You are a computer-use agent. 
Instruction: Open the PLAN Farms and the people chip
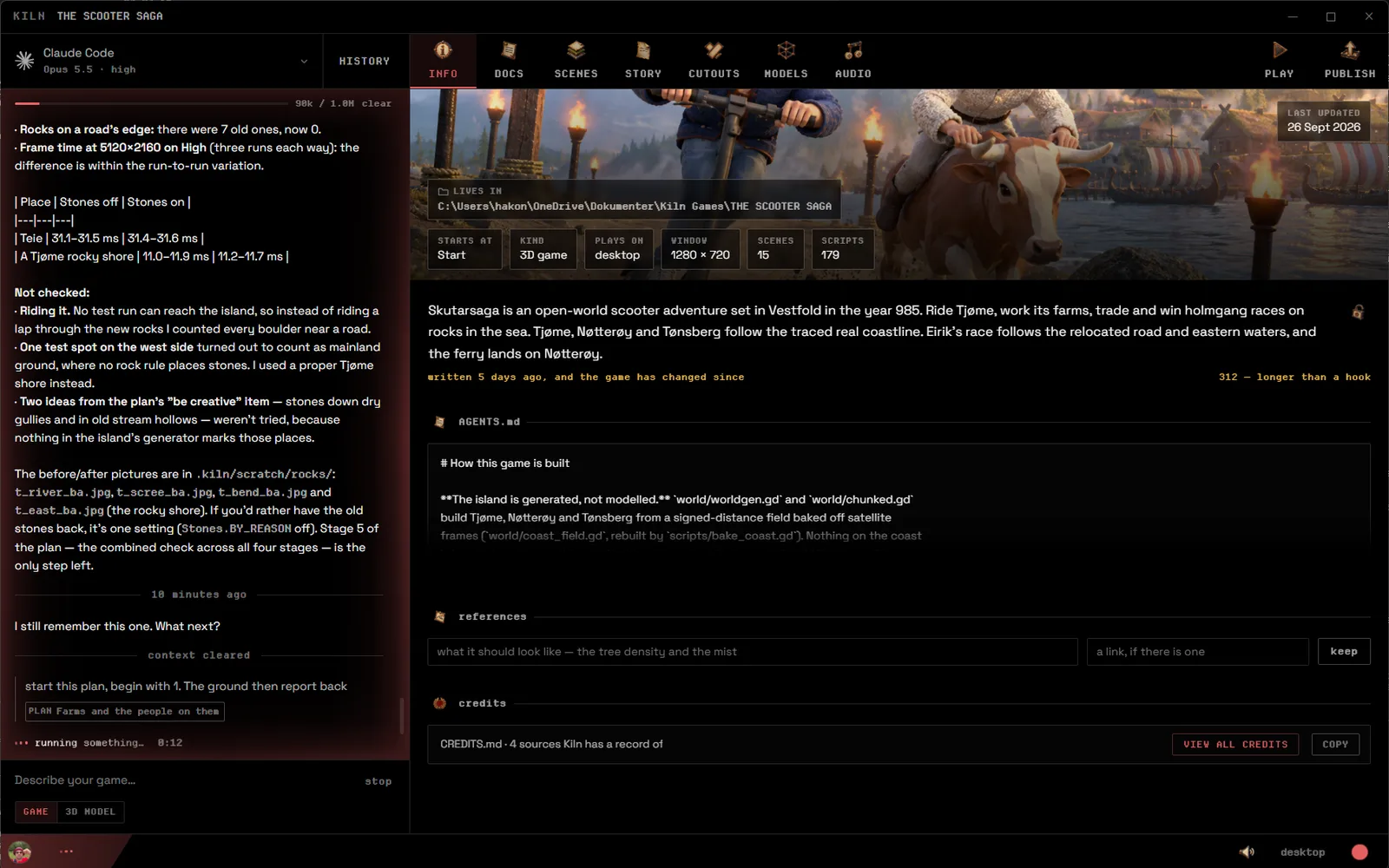click(x=124, y=712)
